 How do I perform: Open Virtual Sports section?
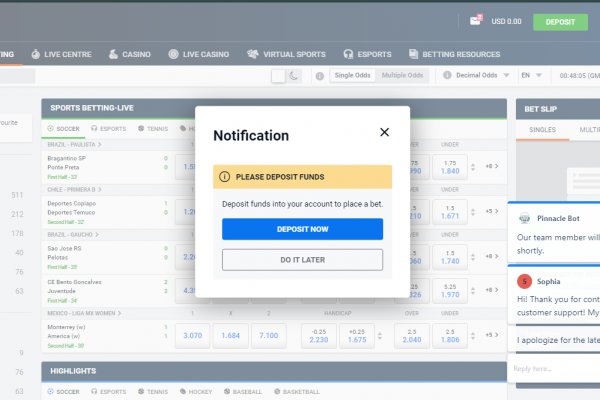287,54
